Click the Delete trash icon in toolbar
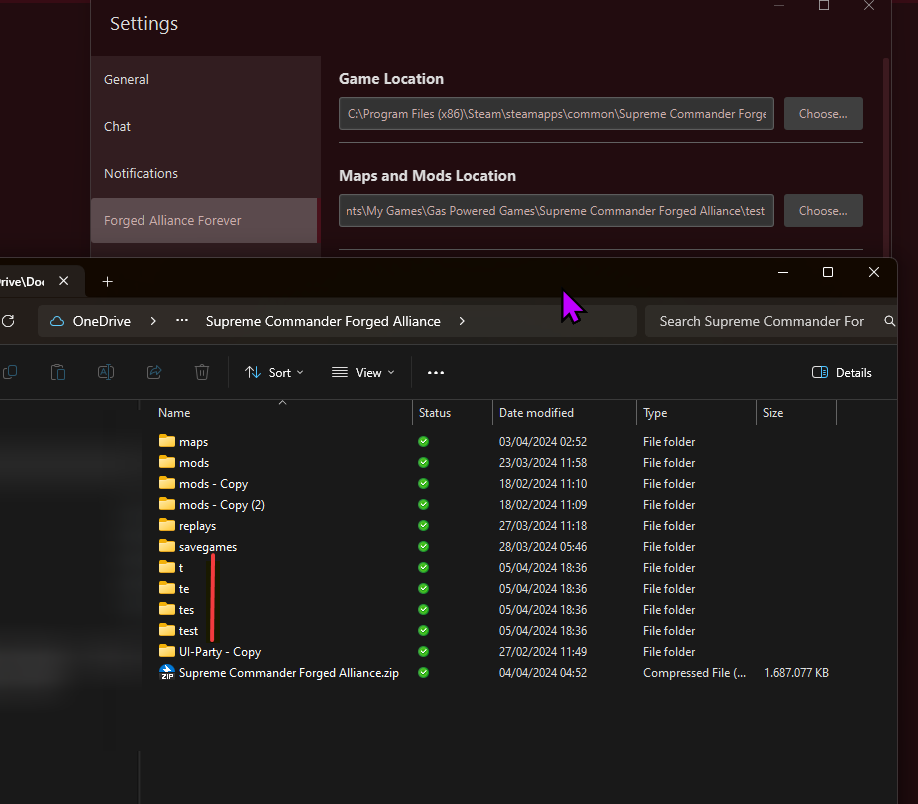 pos(202,372)
